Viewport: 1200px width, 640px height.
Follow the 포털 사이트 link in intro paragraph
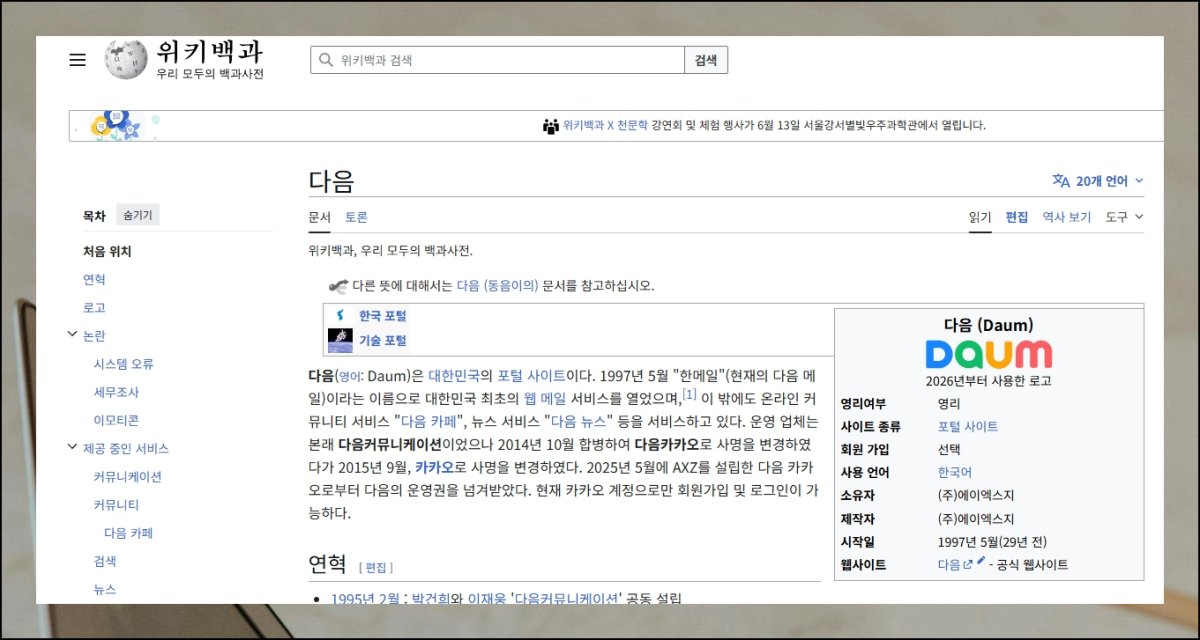click(531, 376)
